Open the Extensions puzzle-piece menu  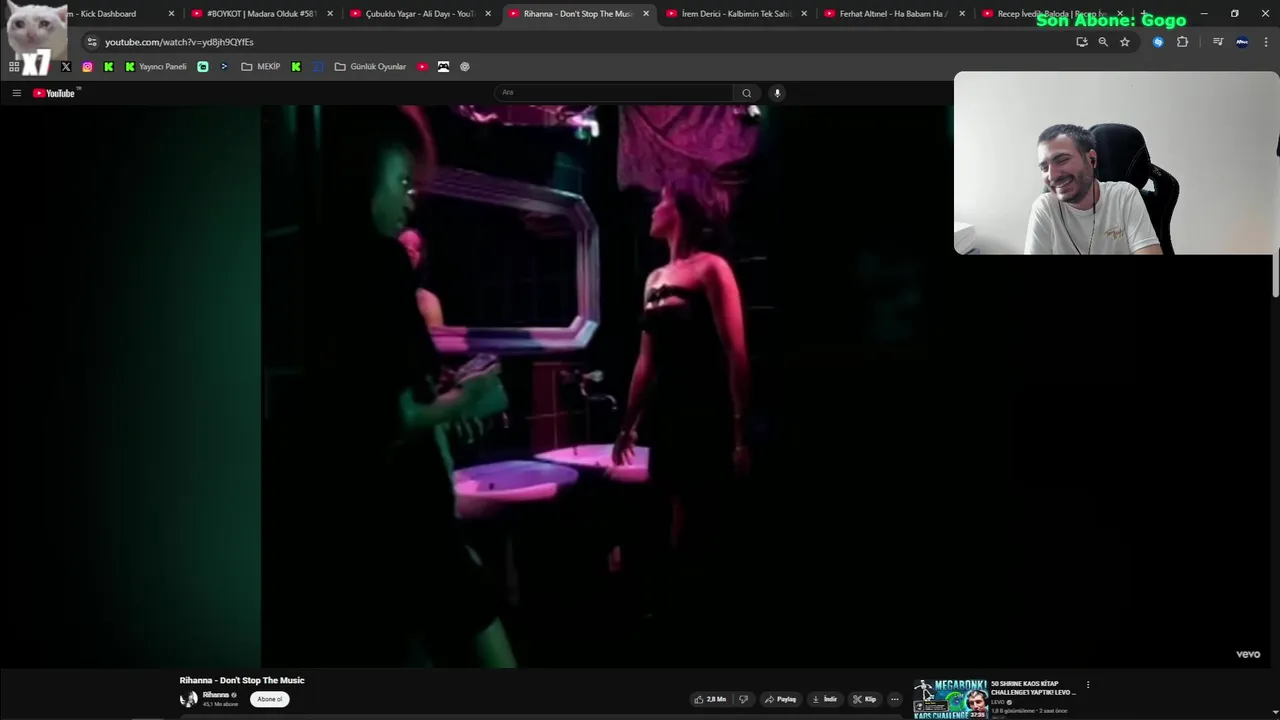(x=1182, y=42)
